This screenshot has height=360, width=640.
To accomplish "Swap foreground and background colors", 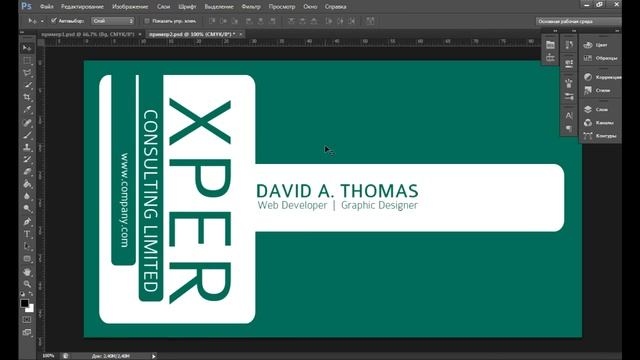I will tap(31, 293).
